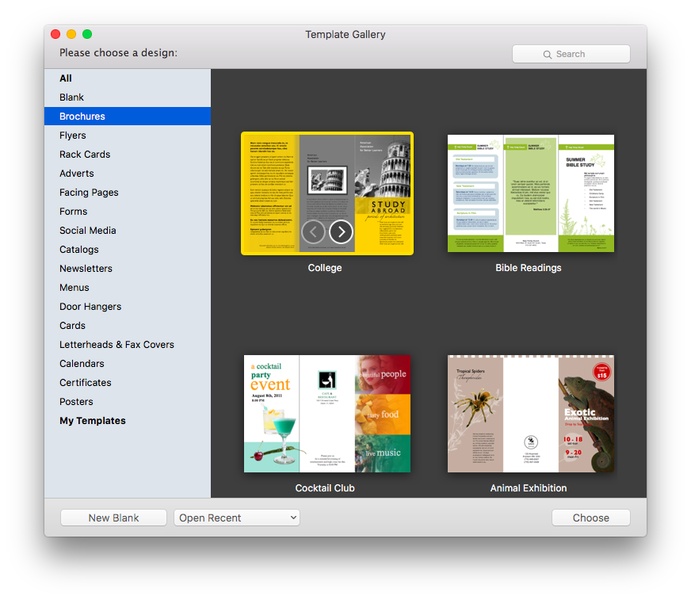
Task: Go to My Templates section
Action: (x=93, y=421)
